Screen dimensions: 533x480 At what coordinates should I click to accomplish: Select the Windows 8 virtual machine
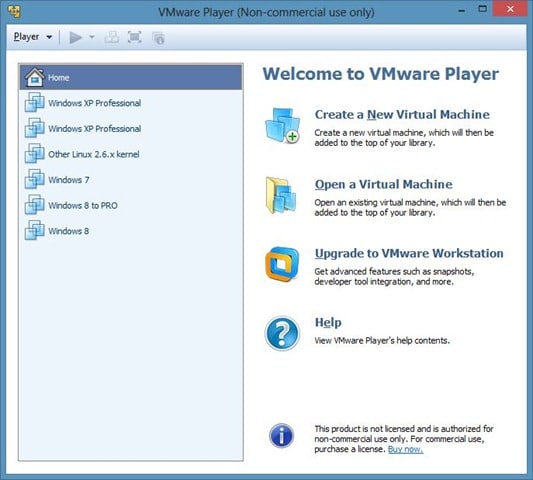131,231
